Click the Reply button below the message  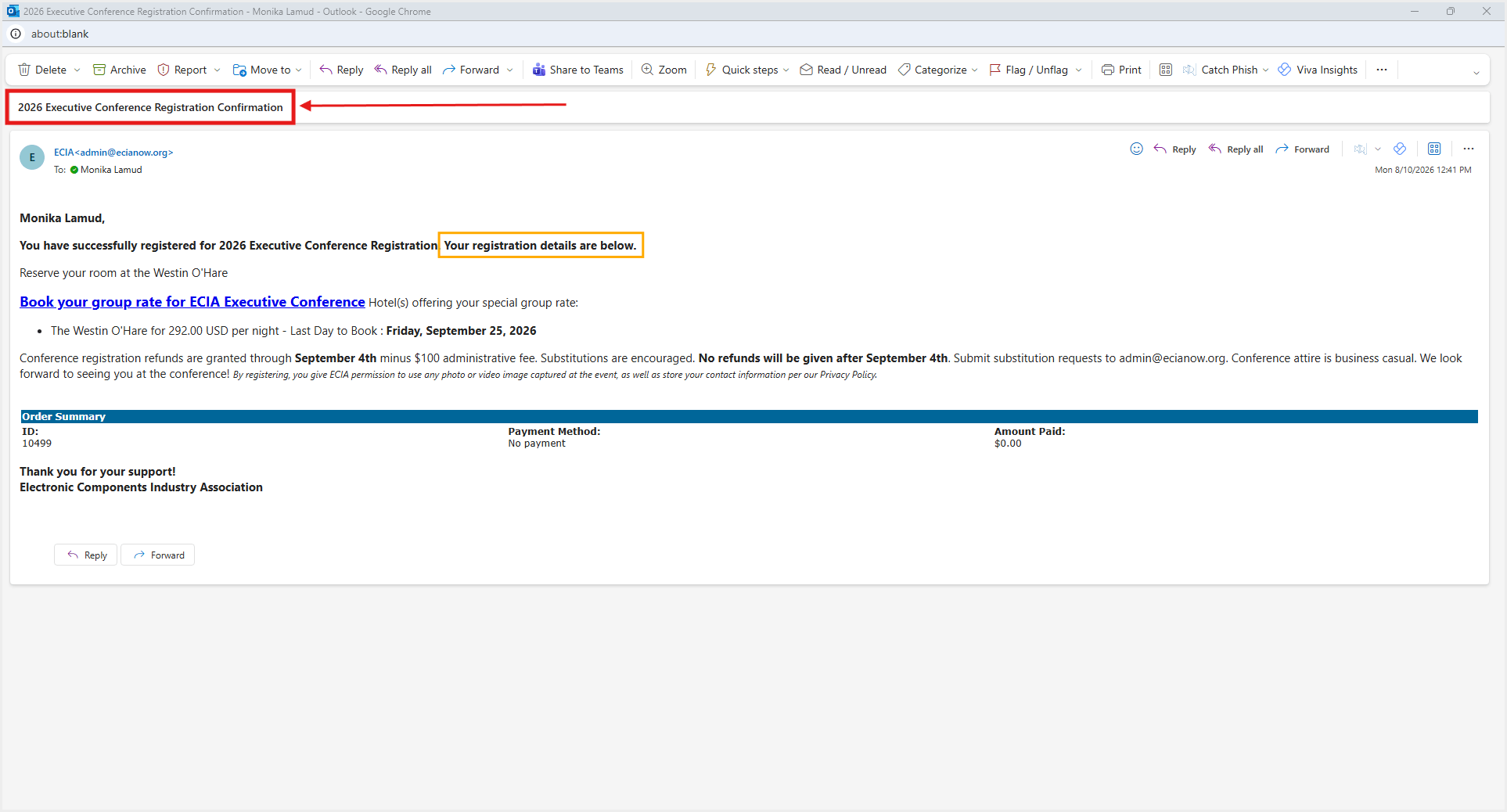point(86,555)
